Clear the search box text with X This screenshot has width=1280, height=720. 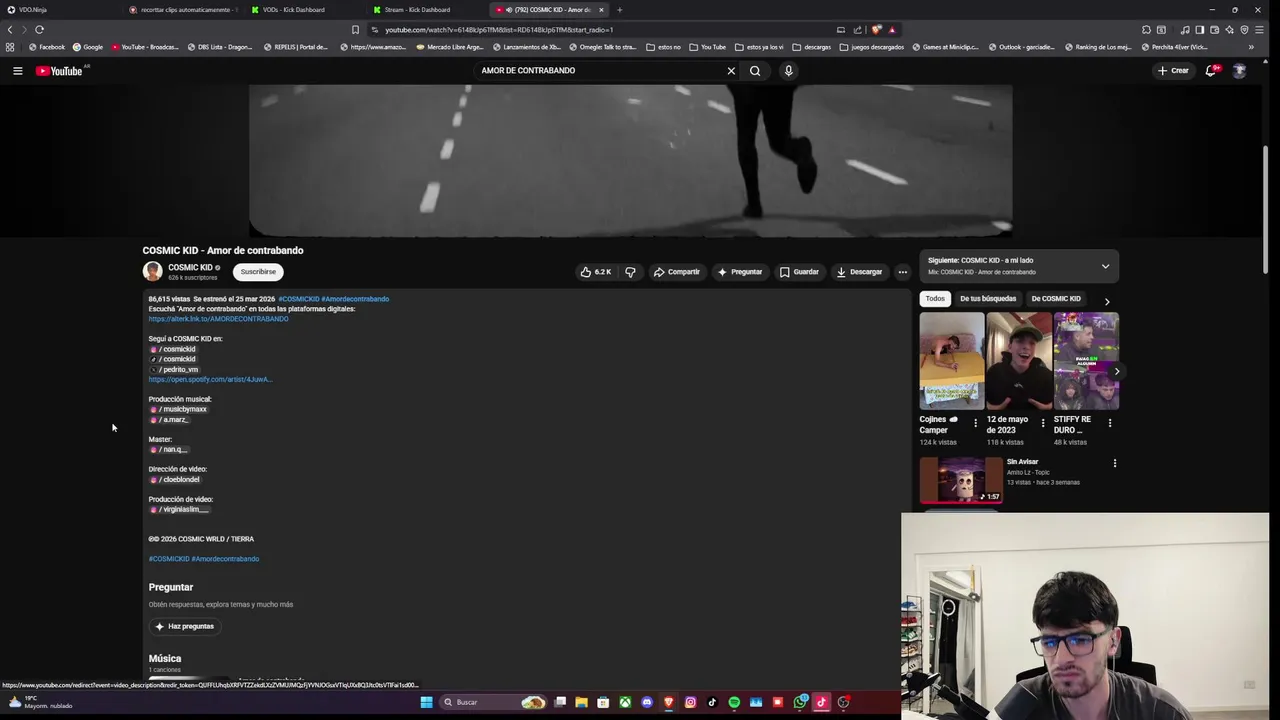coord(731,71)
